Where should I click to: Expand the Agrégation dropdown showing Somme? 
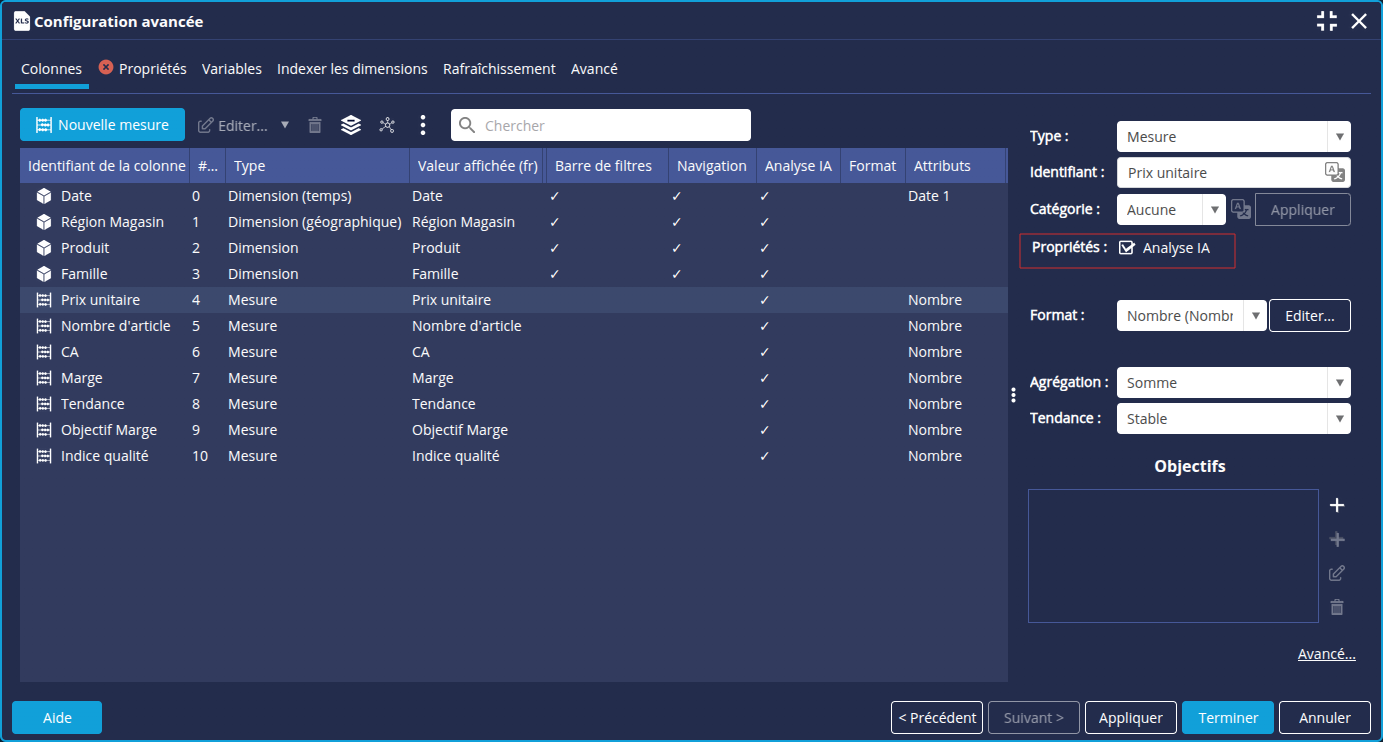(1233, 383)
